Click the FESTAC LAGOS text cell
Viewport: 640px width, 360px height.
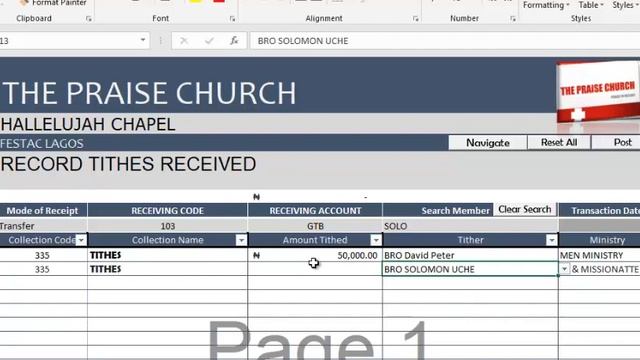click(x=42, y=143)
